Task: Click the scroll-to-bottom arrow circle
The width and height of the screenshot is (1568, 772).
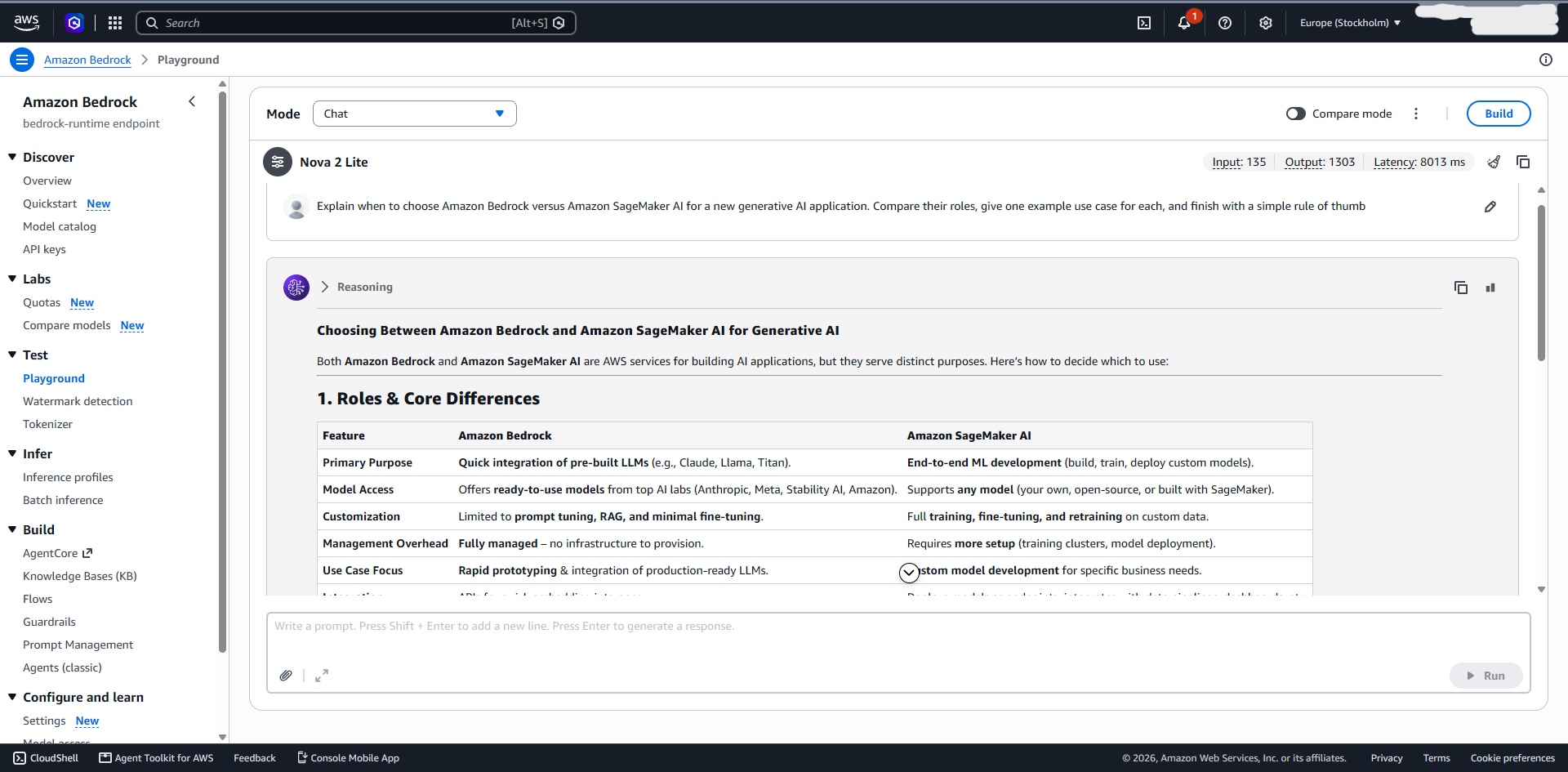Action: [x=909, y=573]
